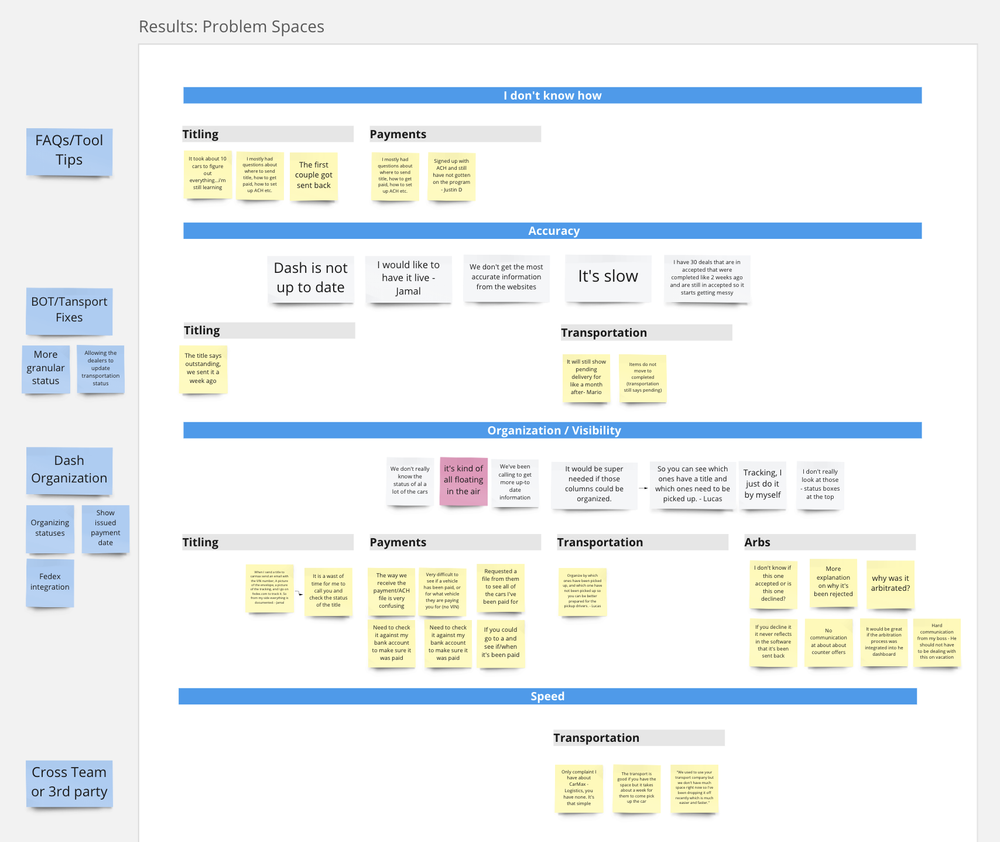Select 'Requested a file from them' note
This screenshot has height=842, width=1000.
click(501, 587)
